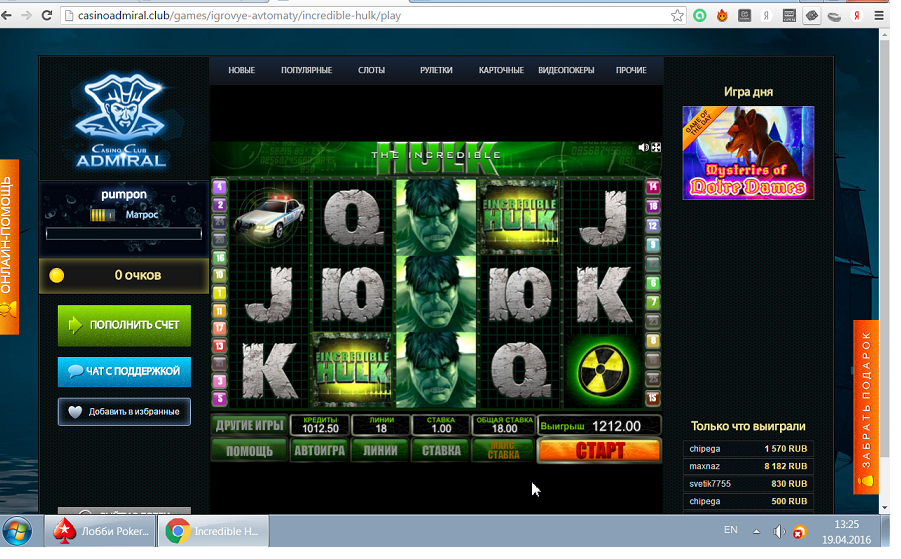This screenshot has height=559, width=901.
Task: Click the pumpon level progress bar
Action: pyautogui.click(x=124, y=233)
